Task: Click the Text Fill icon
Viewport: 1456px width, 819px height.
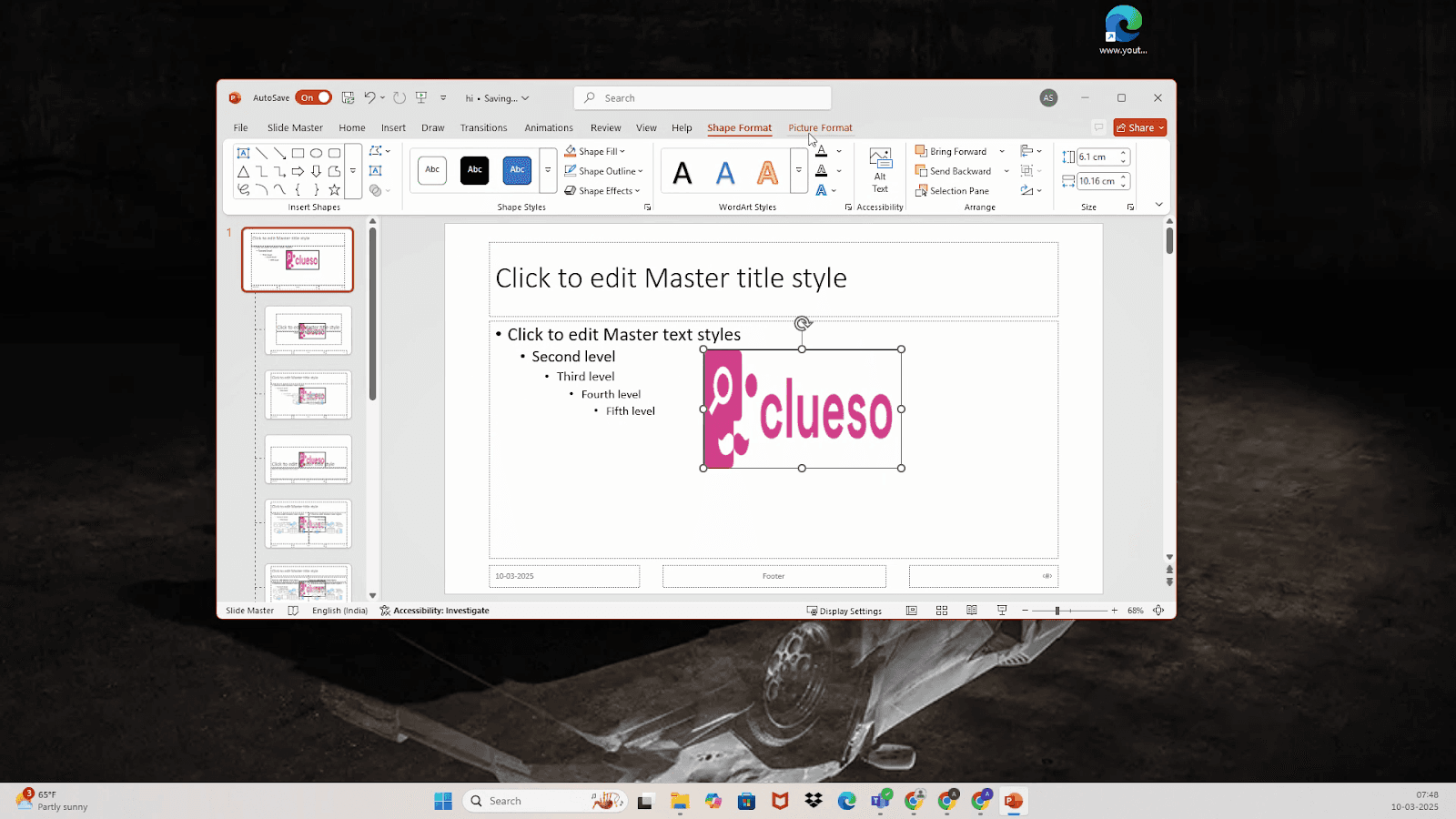Action: (821, 151)
